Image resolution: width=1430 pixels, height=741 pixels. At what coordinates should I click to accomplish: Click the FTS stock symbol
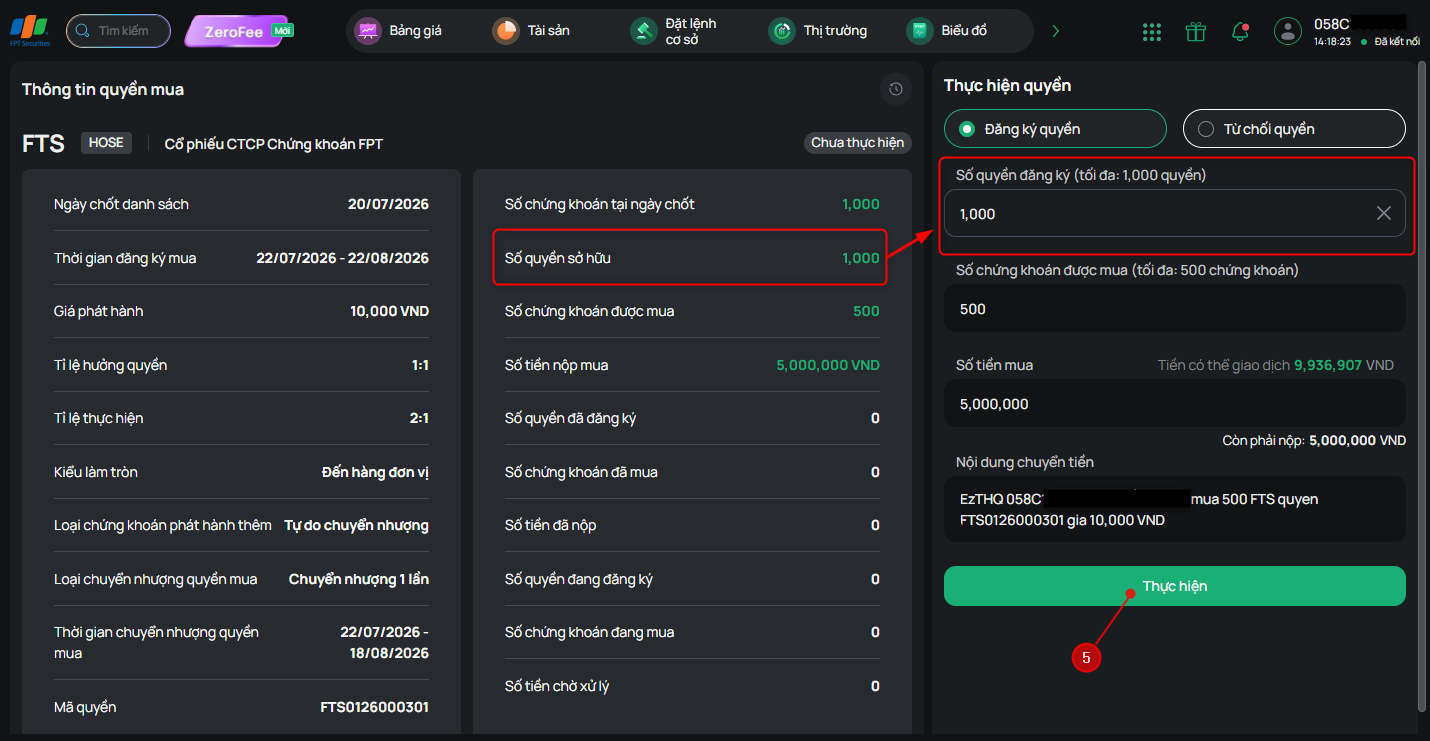click(x=44, y=144)
